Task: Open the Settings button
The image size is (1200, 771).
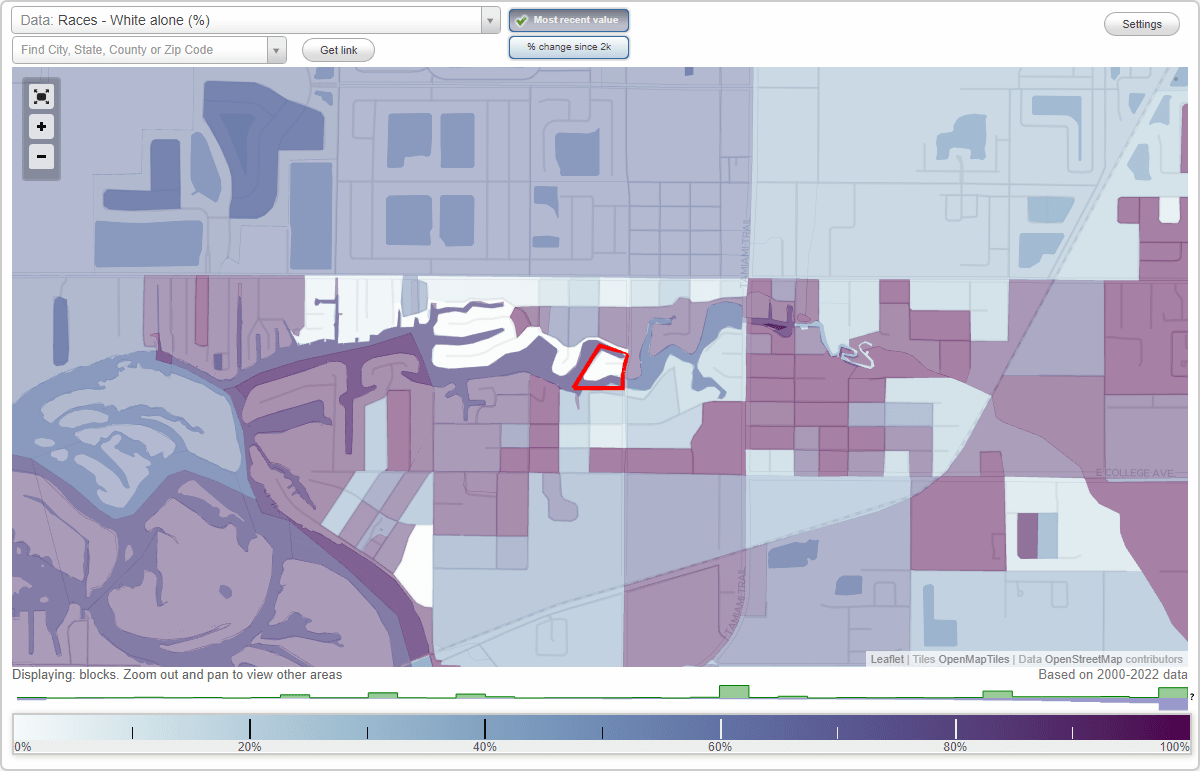Action: [1142, 25]
